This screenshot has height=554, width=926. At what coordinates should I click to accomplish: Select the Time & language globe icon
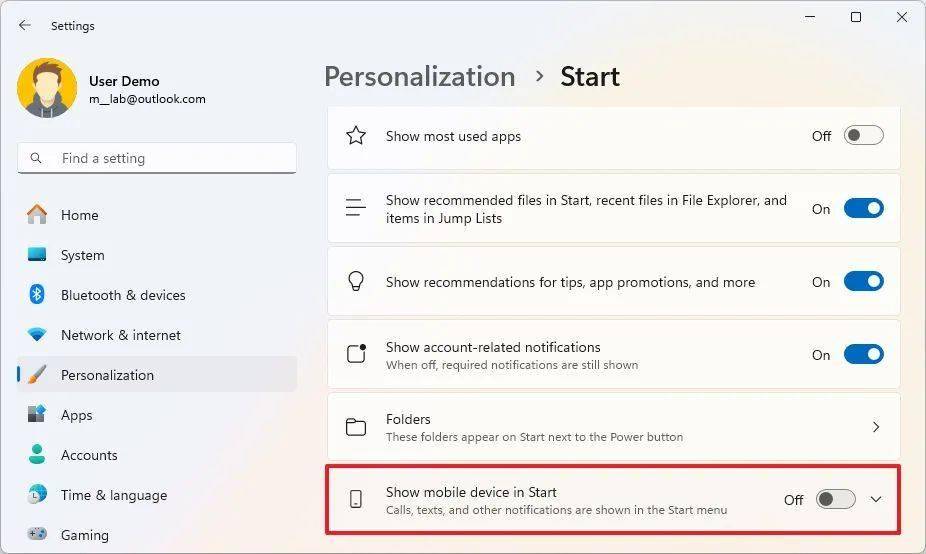(x=37, y=494)
